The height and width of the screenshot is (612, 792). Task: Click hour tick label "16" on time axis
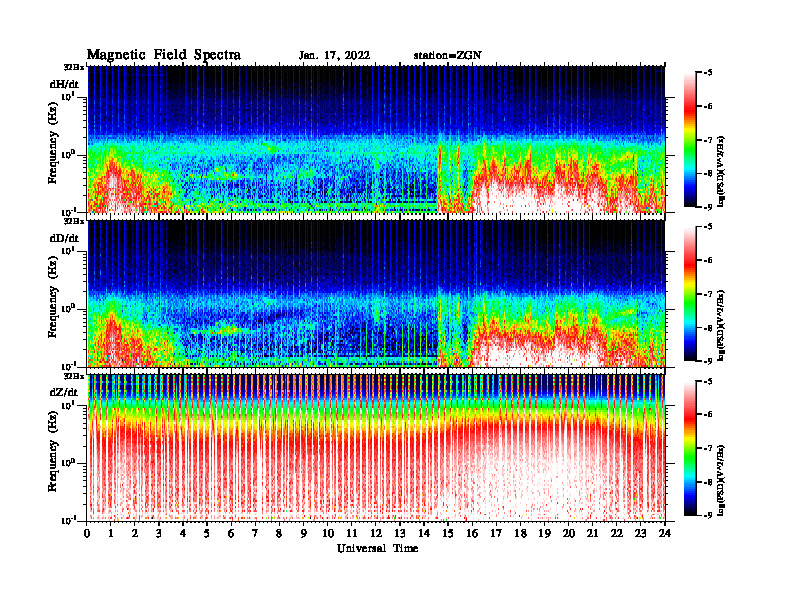click(x=472, y=534)
